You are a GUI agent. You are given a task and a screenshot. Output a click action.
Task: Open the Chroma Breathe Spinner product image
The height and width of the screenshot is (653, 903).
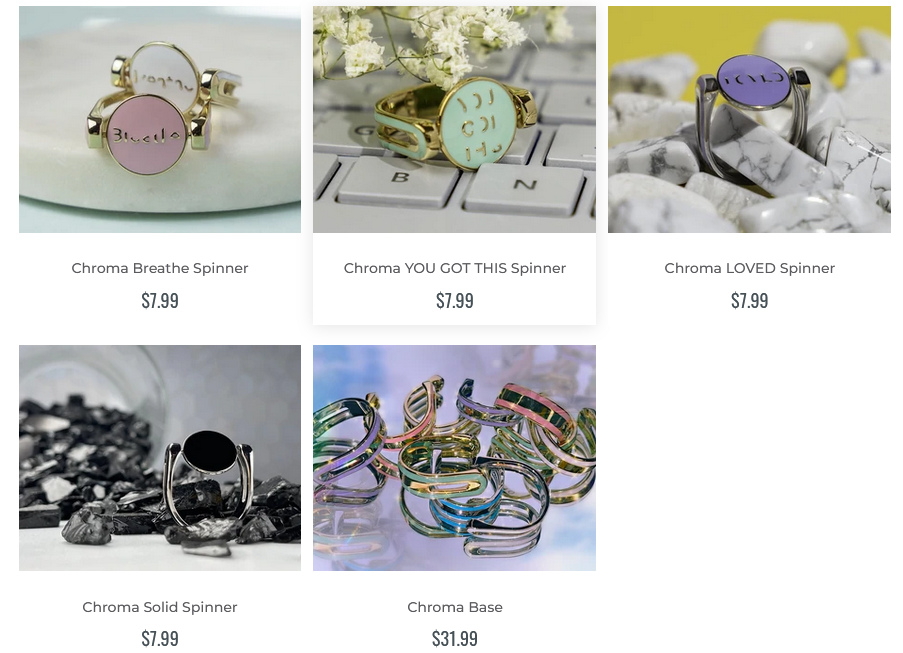click(160, 119)
